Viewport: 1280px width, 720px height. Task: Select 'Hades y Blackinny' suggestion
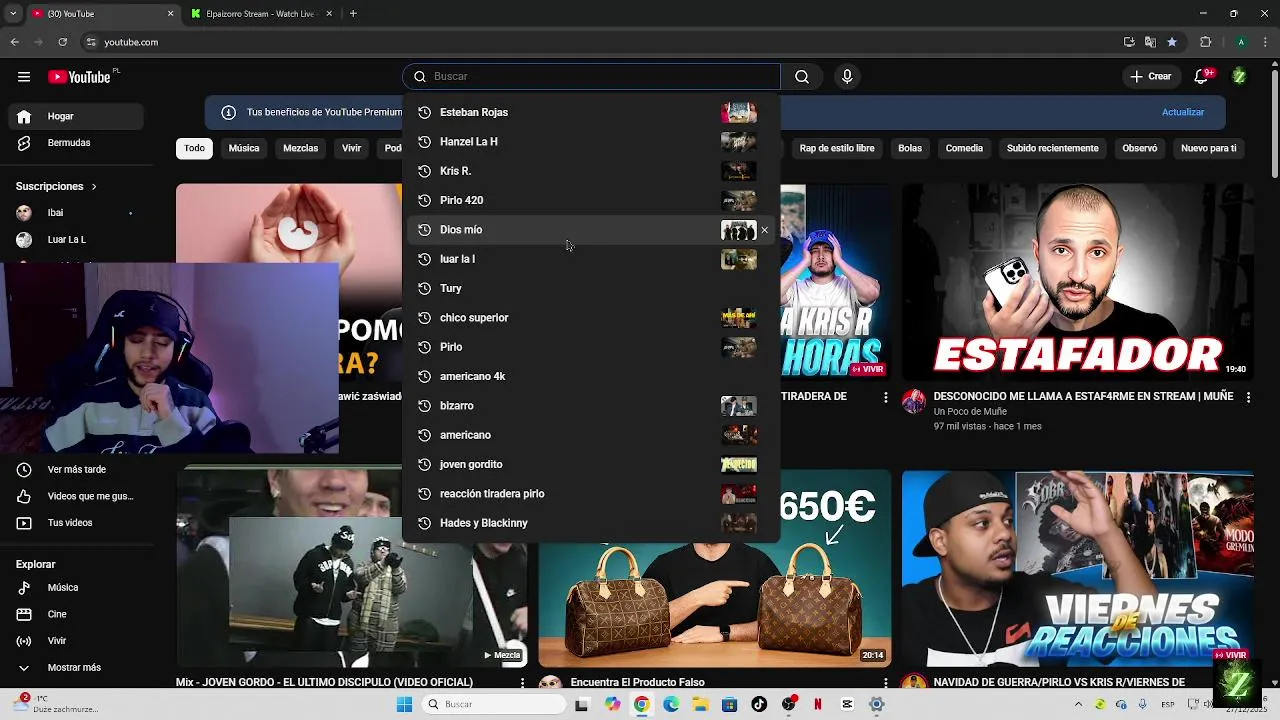[590, 523]
